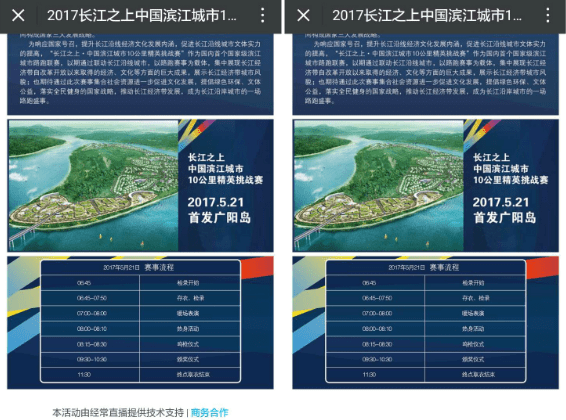566x420 pixels.
Task: Tap the 09:30-10:30 row in right schedule table
Action: (x=426, y=359)
